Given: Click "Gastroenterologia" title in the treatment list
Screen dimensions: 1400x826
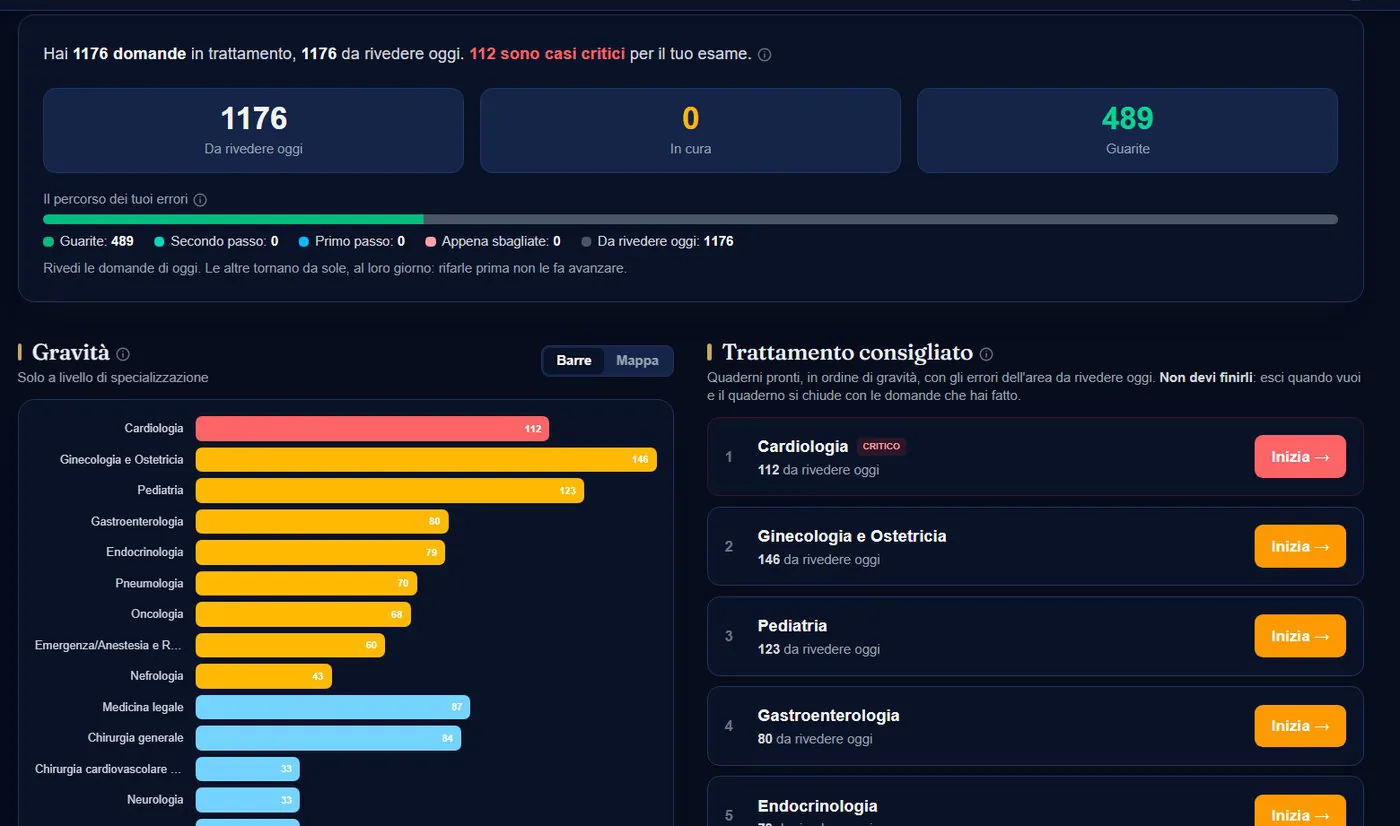Looking at the screenshot, I should pos(828,716).
